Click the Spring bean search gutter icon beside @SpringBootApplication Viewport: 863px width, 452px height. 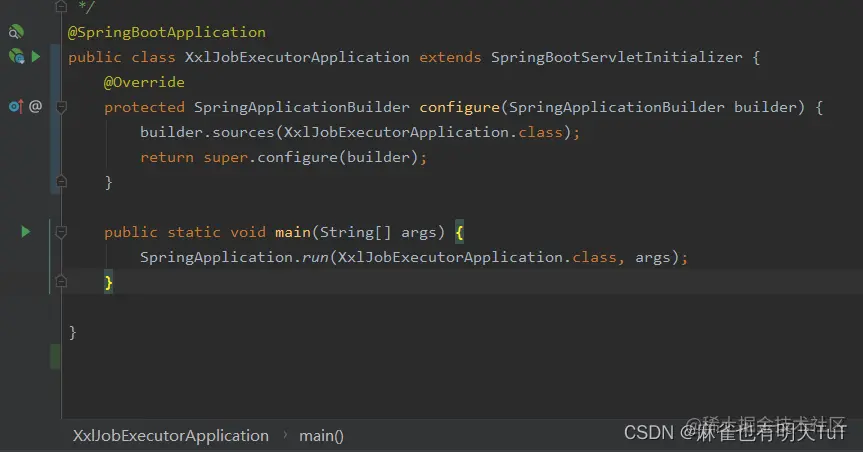pyautogui.click(x=16, y=32)
